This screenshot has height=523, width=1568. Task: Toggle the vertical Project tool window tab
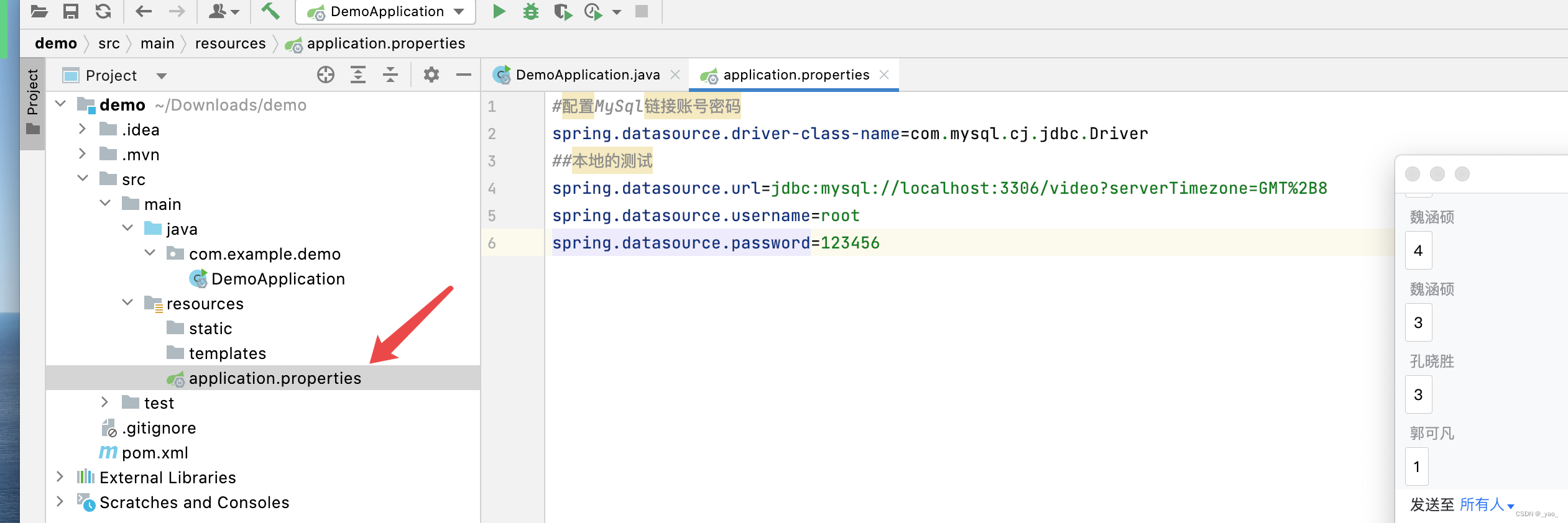click(33, 103)
